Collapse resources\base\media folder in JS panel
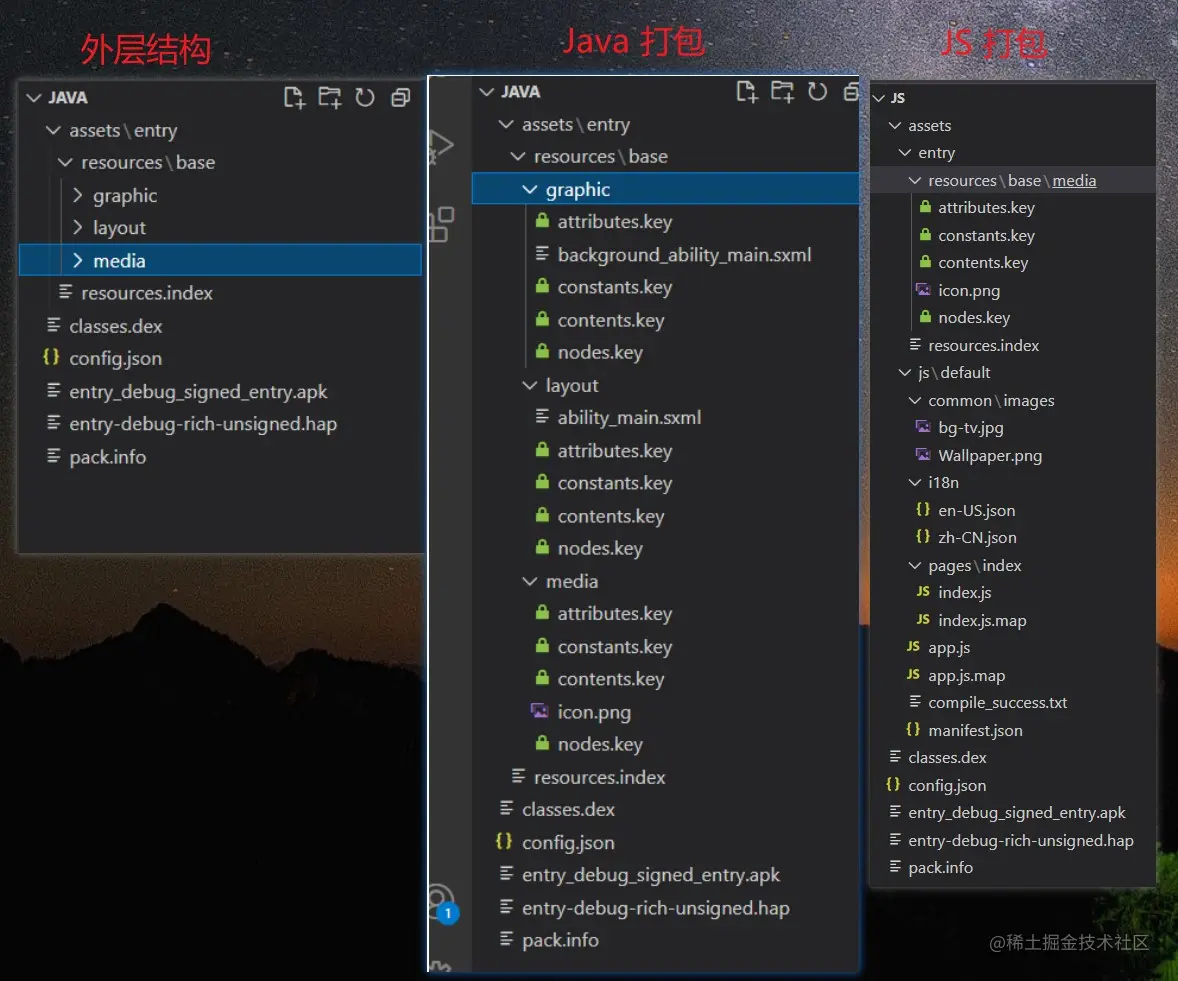 [914, 180]
